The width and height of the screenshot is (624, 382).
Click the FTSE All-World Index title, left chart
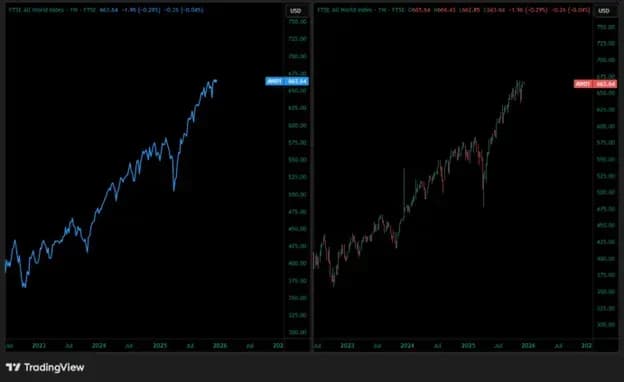tap(36, 10)
